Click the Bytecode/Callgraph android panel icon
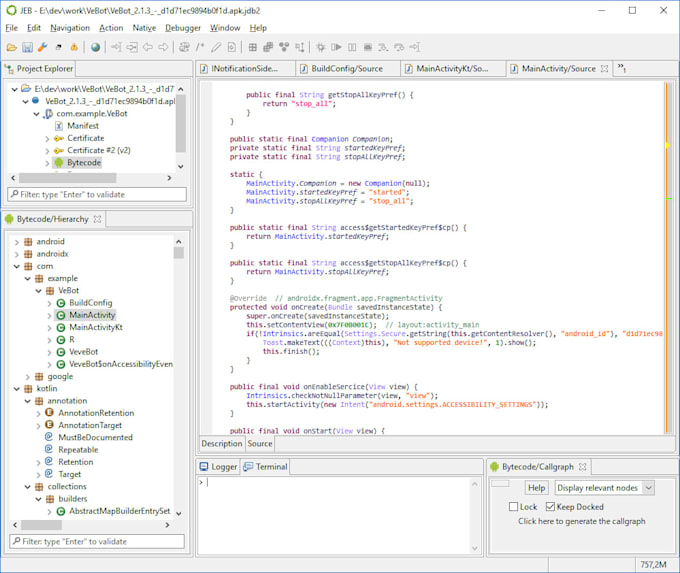 pyautogui.click(x=494, y=467)
